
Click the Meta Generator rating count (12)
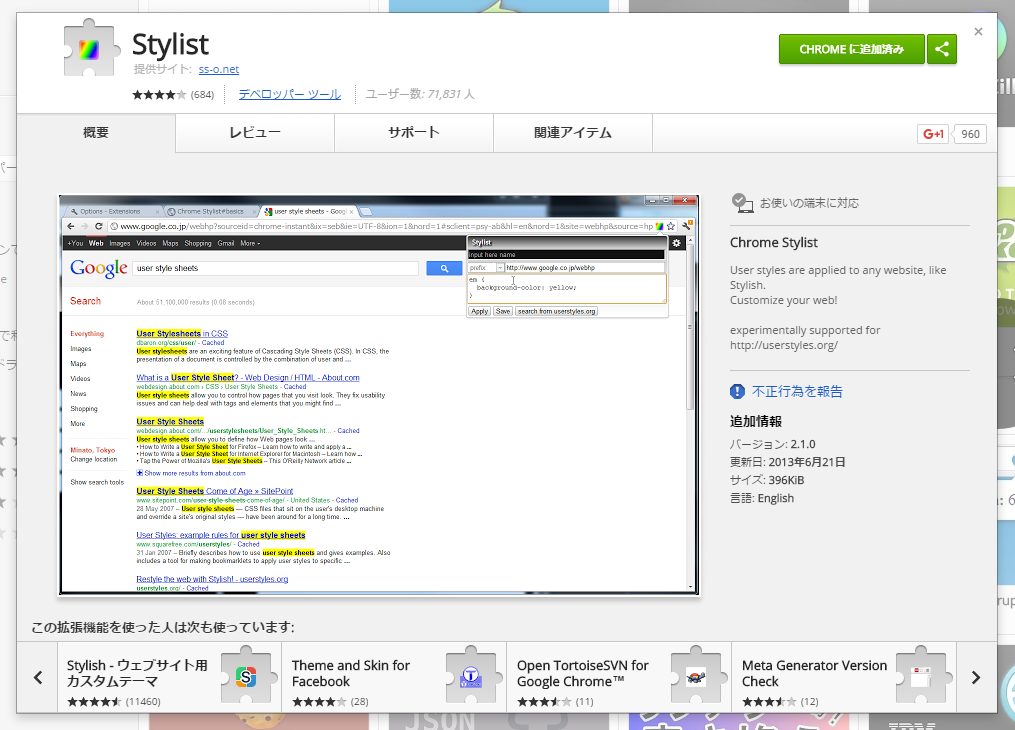pos(809,702)
